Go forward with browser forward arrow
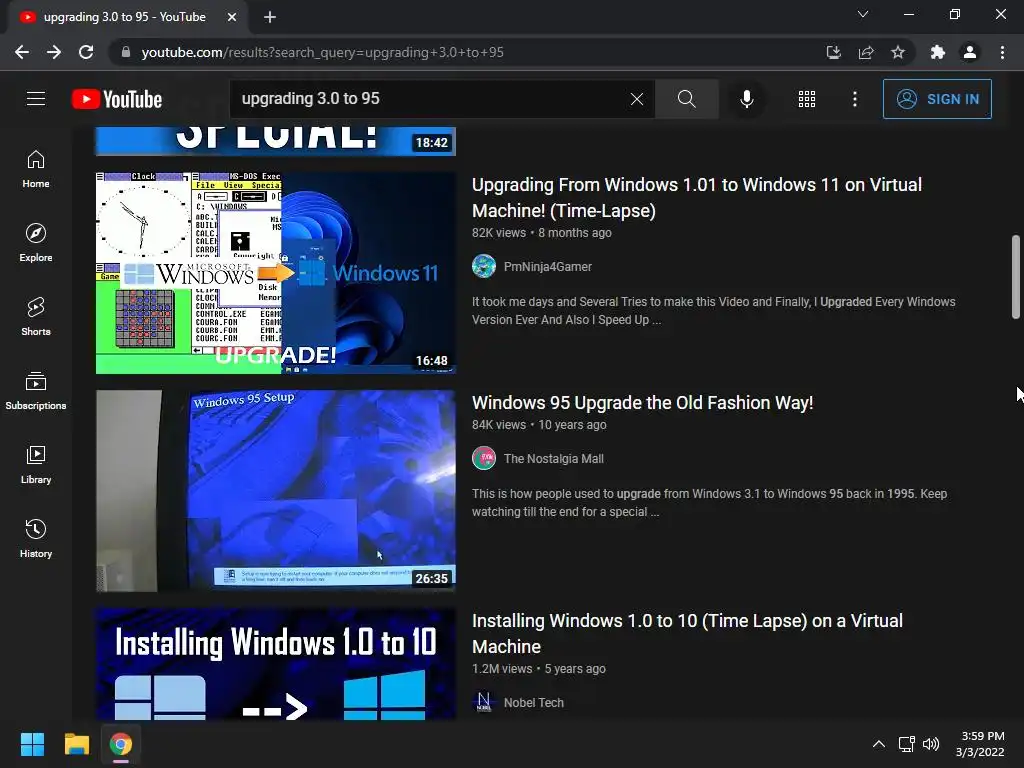Viewport: 1024px width, 768px height. click(54, 52)
